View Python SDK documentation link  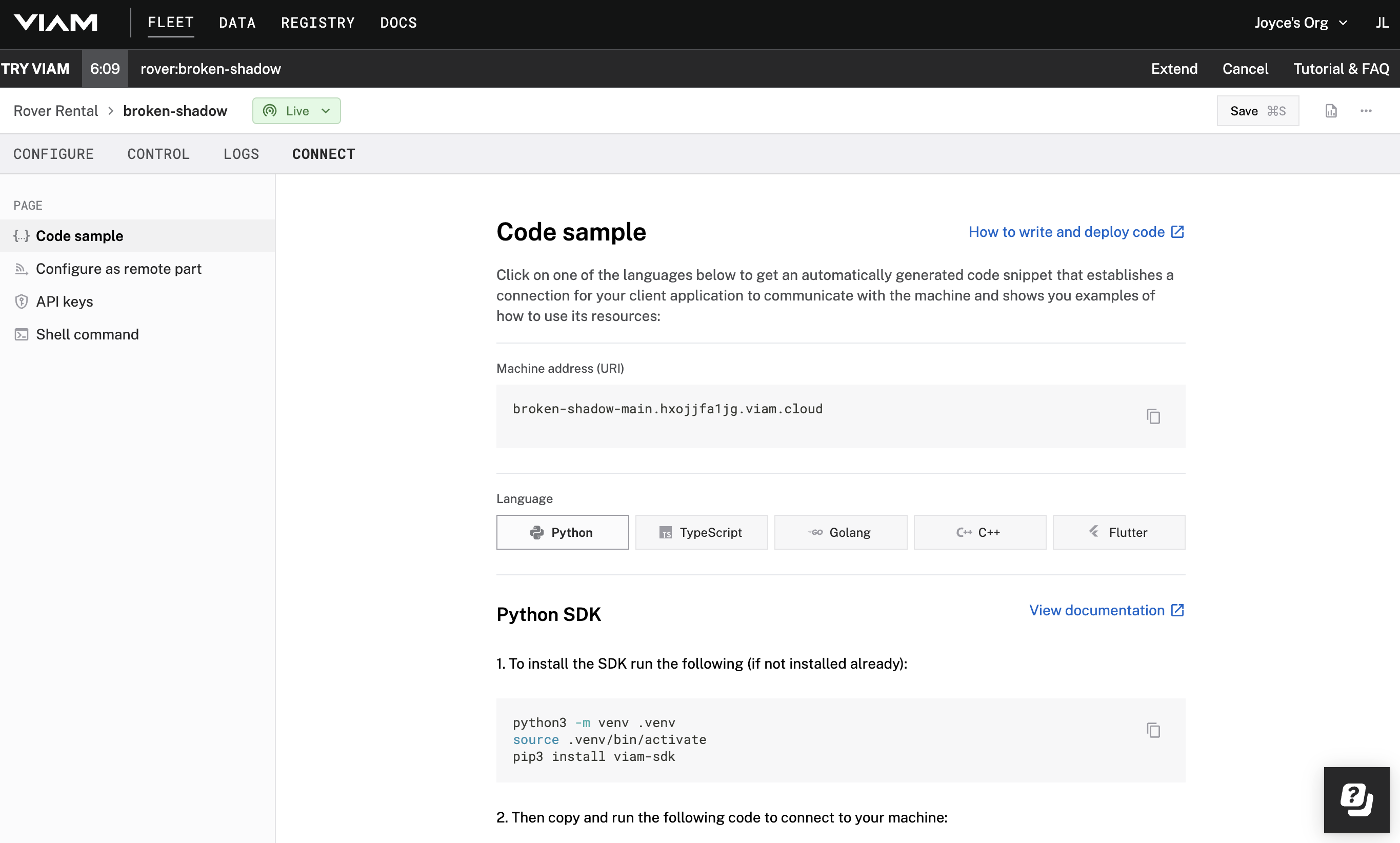pyautogui.click(x=1107, y=610)
